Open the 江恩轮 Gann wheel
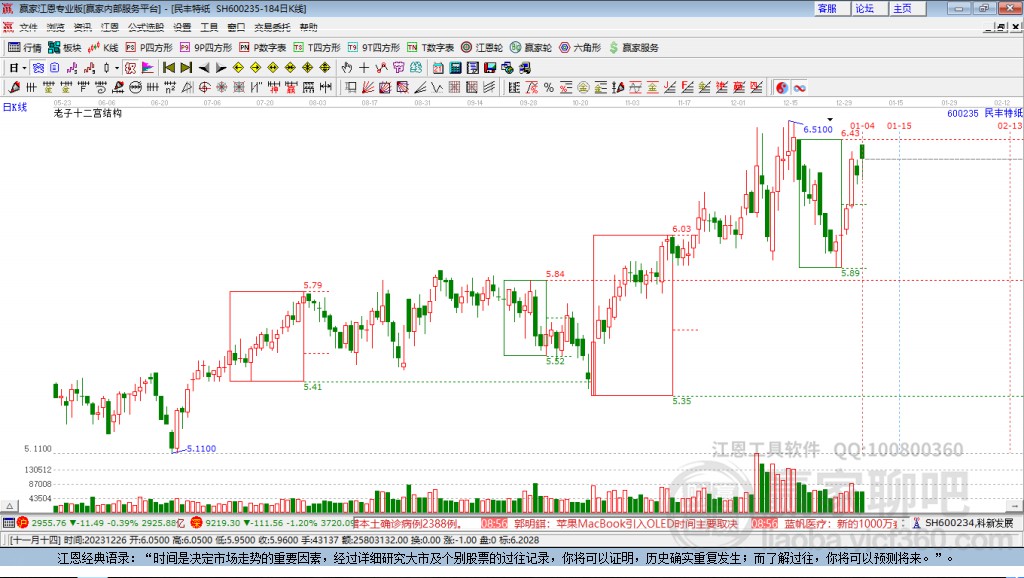 click(x=482, y=48)
